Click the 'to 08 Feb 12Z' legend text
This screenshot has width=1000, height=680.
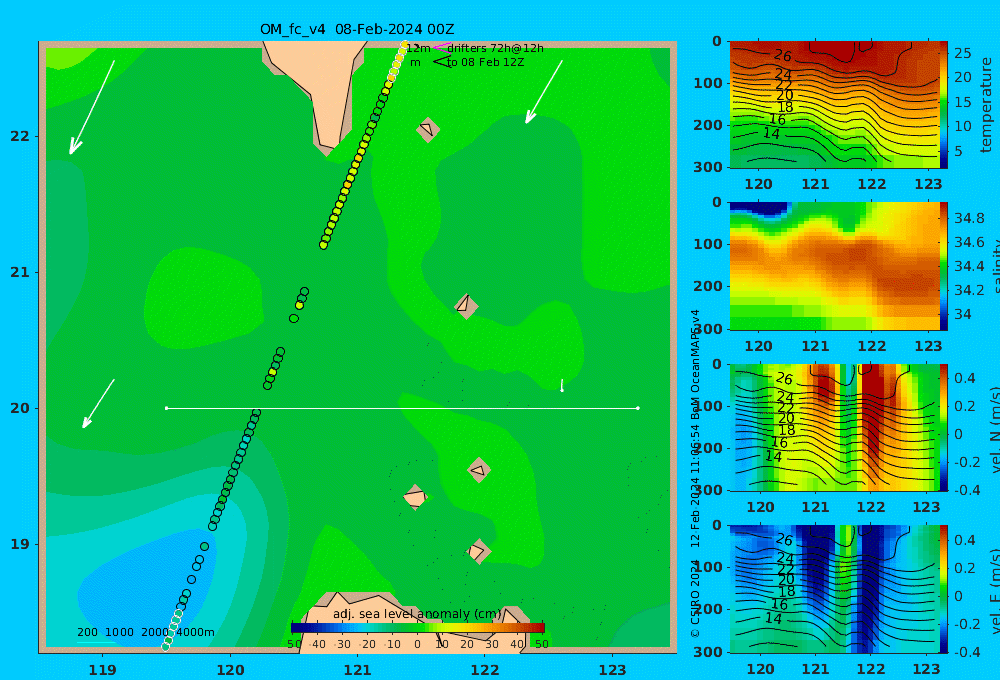485,62
